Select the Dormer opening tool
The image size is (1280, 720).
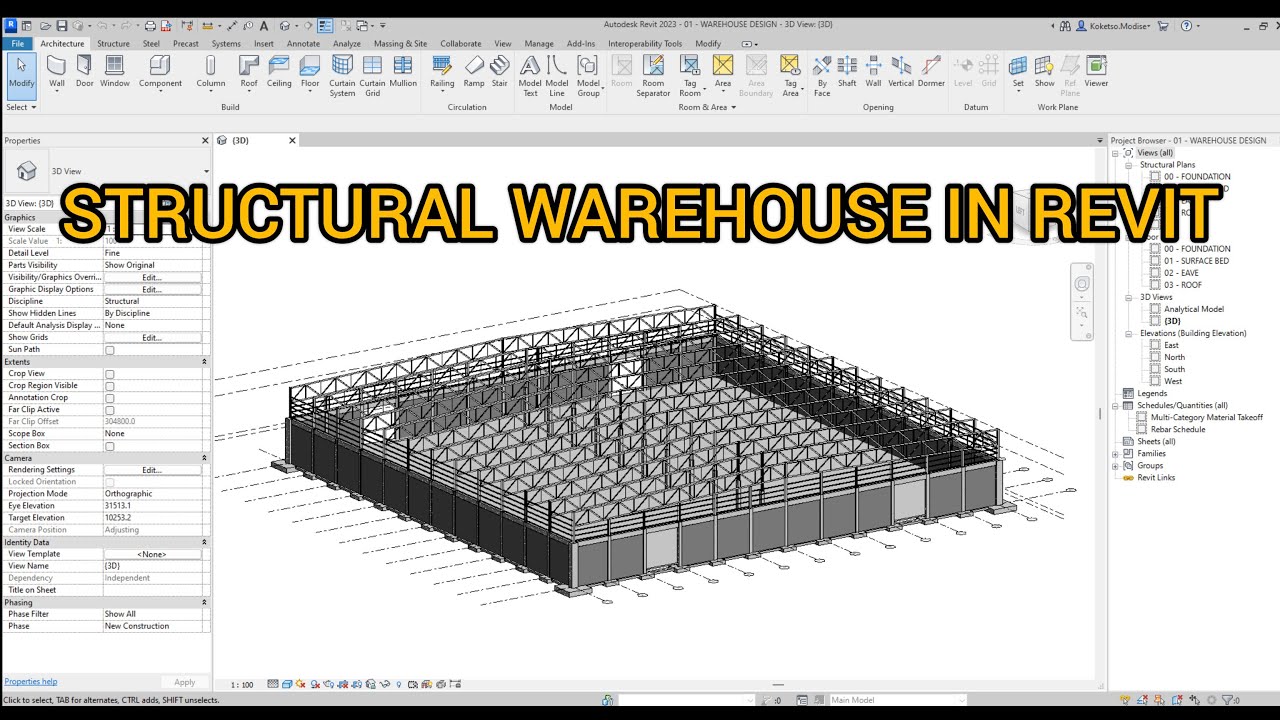(x=931, y=72)
